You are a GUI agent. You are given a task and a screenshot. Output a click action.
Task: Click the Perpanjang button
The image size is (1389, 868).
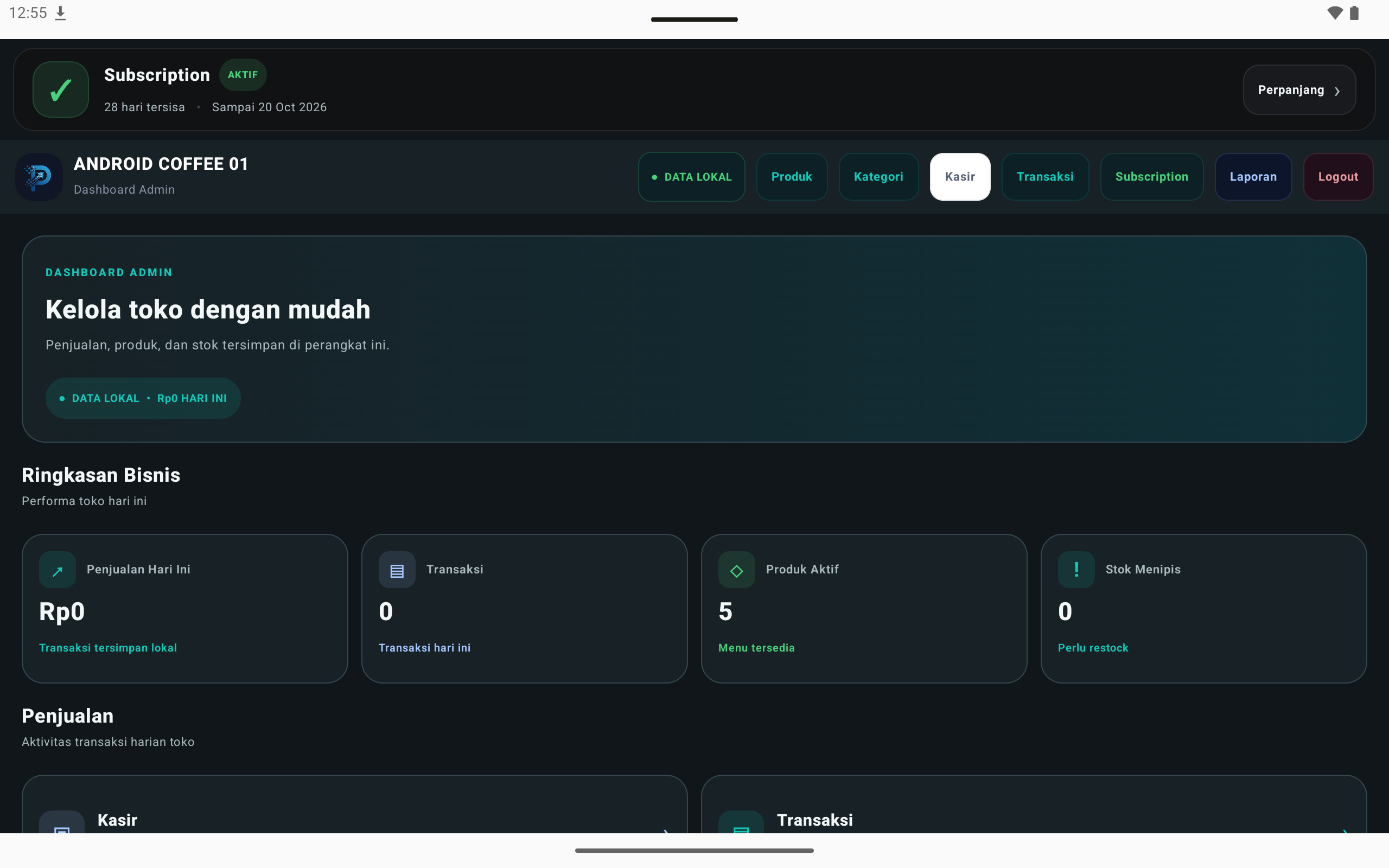coord(1299,90)
